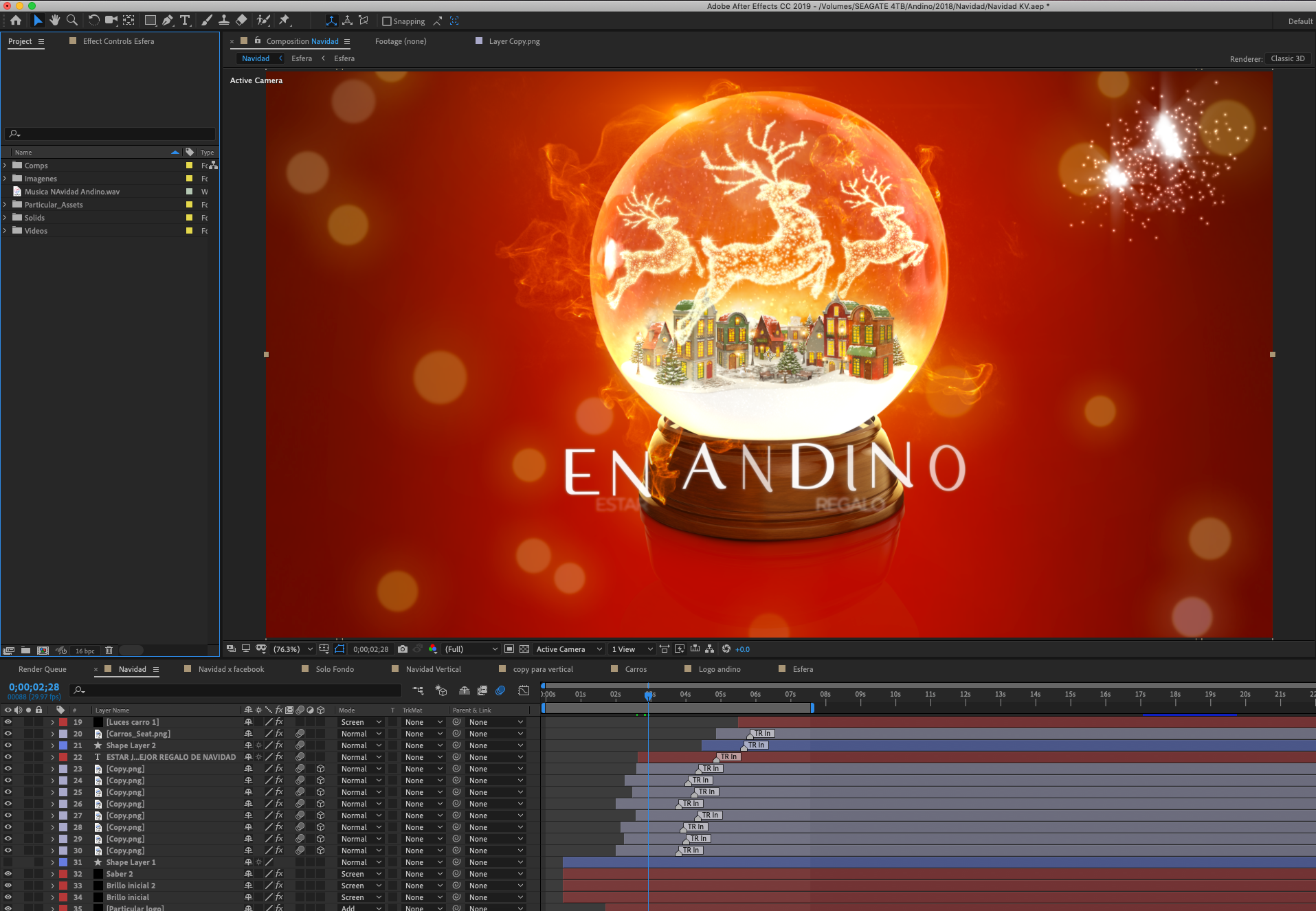Image resolution: width=1316 pixels, height=911 pixels.
Task: Open the Active Camera 3D view dropdown
Action: click(569, 649)
